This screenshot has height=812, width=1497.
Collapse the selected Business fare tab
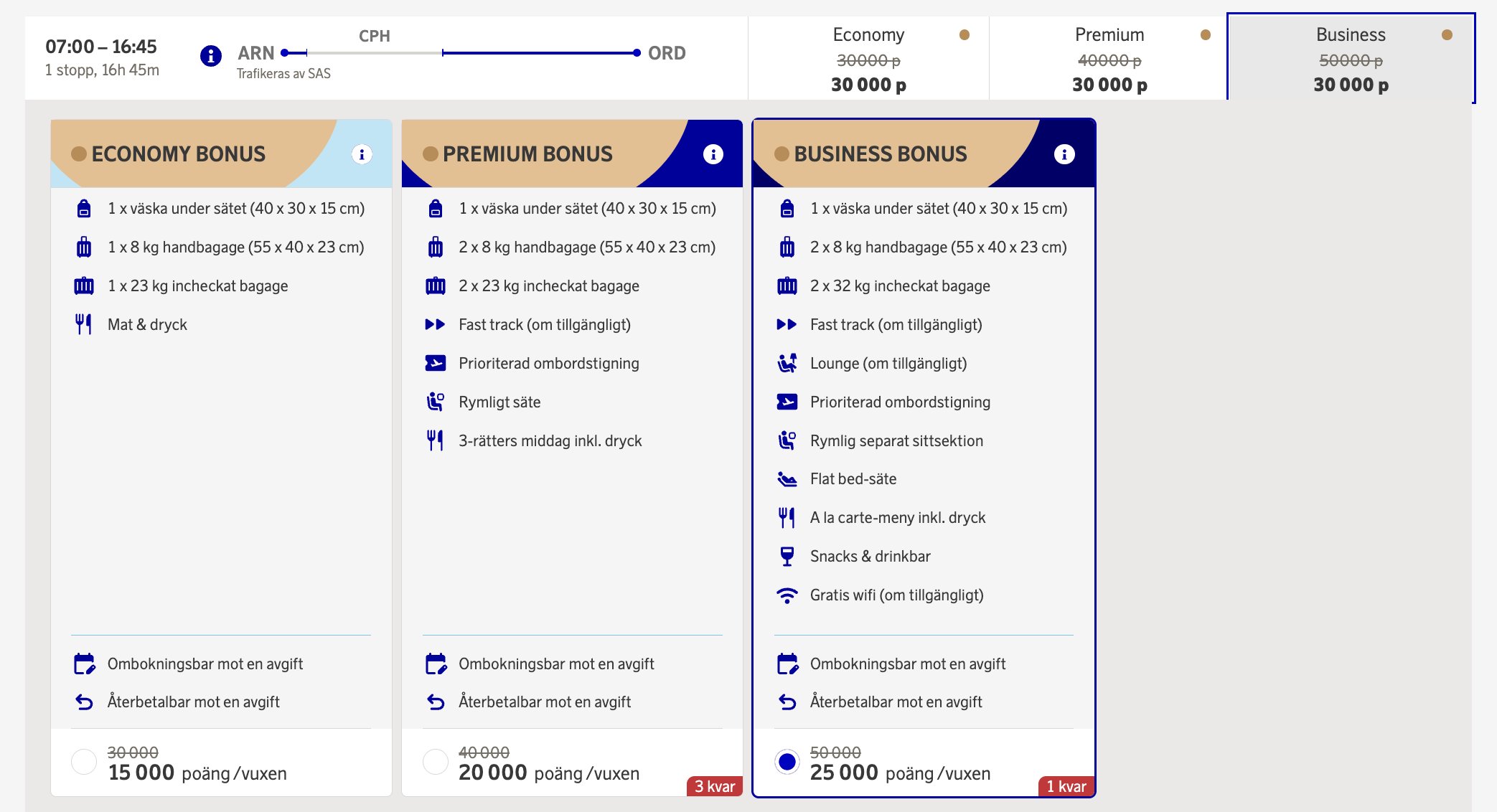[1350, 59]
